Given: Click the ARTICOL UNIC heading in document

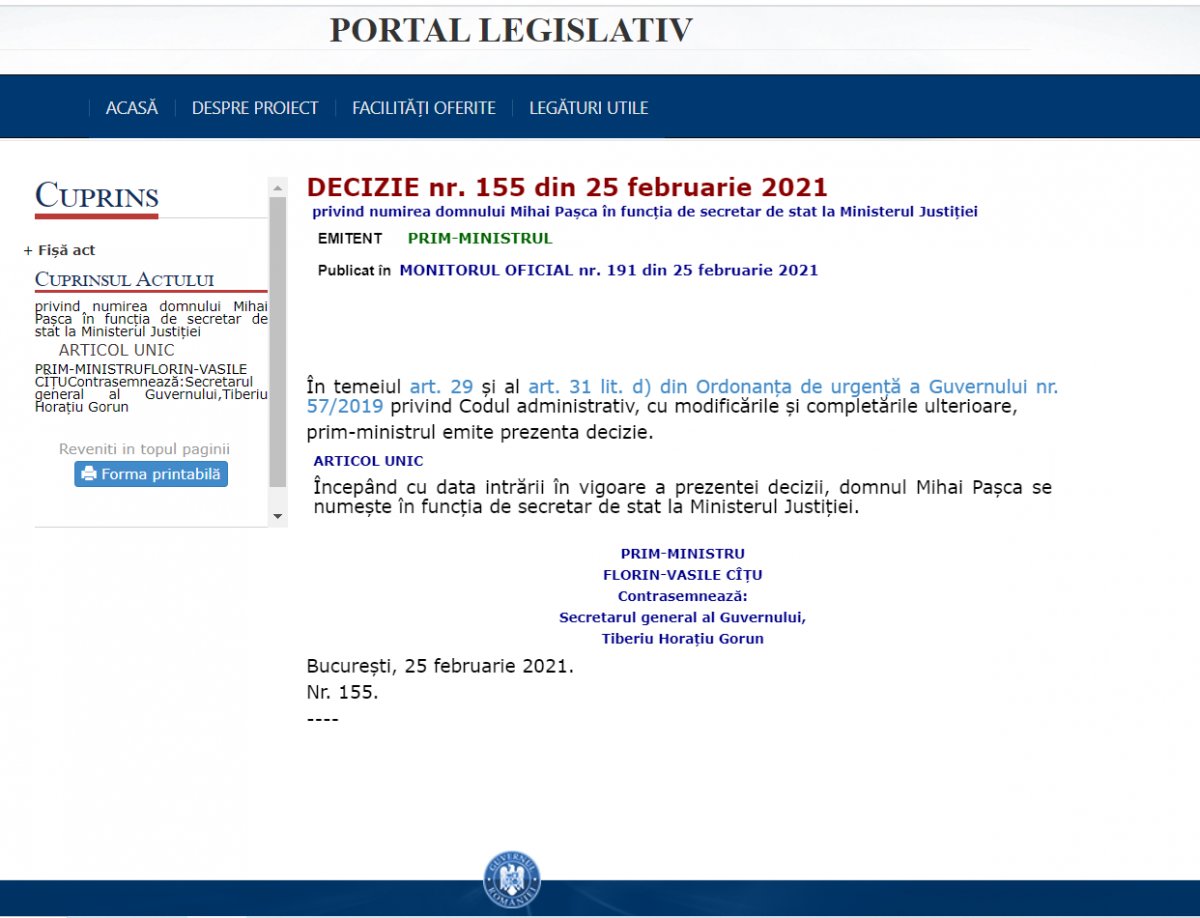Looking at the screenshot, I should [368, 461].
